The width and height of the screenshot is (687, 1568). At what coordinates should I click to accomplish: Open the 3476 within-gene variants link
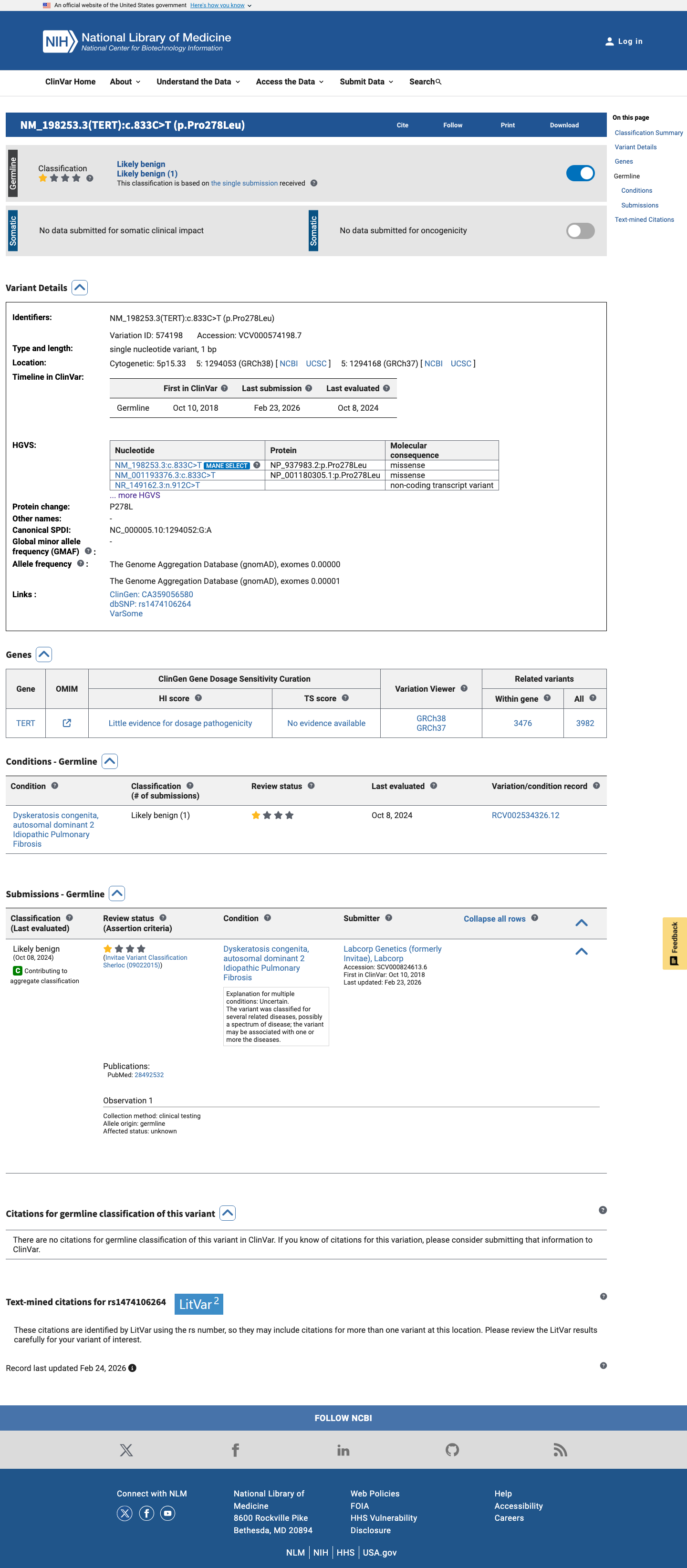pyautogui.click(x=523, y=723)
